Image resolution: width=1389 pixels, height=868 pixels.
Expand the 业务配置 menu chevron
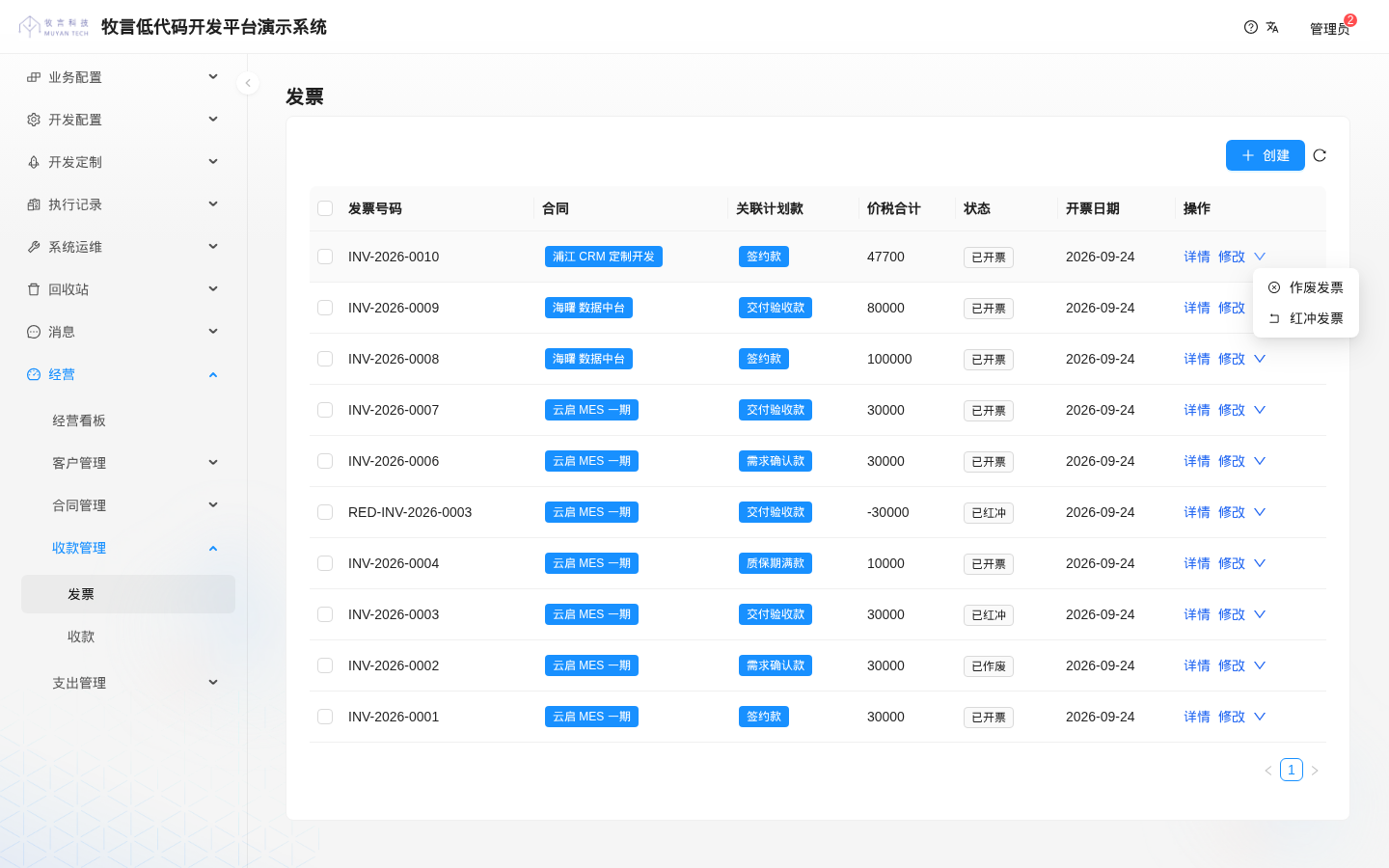pyautogui.click(x=213, y=77)
